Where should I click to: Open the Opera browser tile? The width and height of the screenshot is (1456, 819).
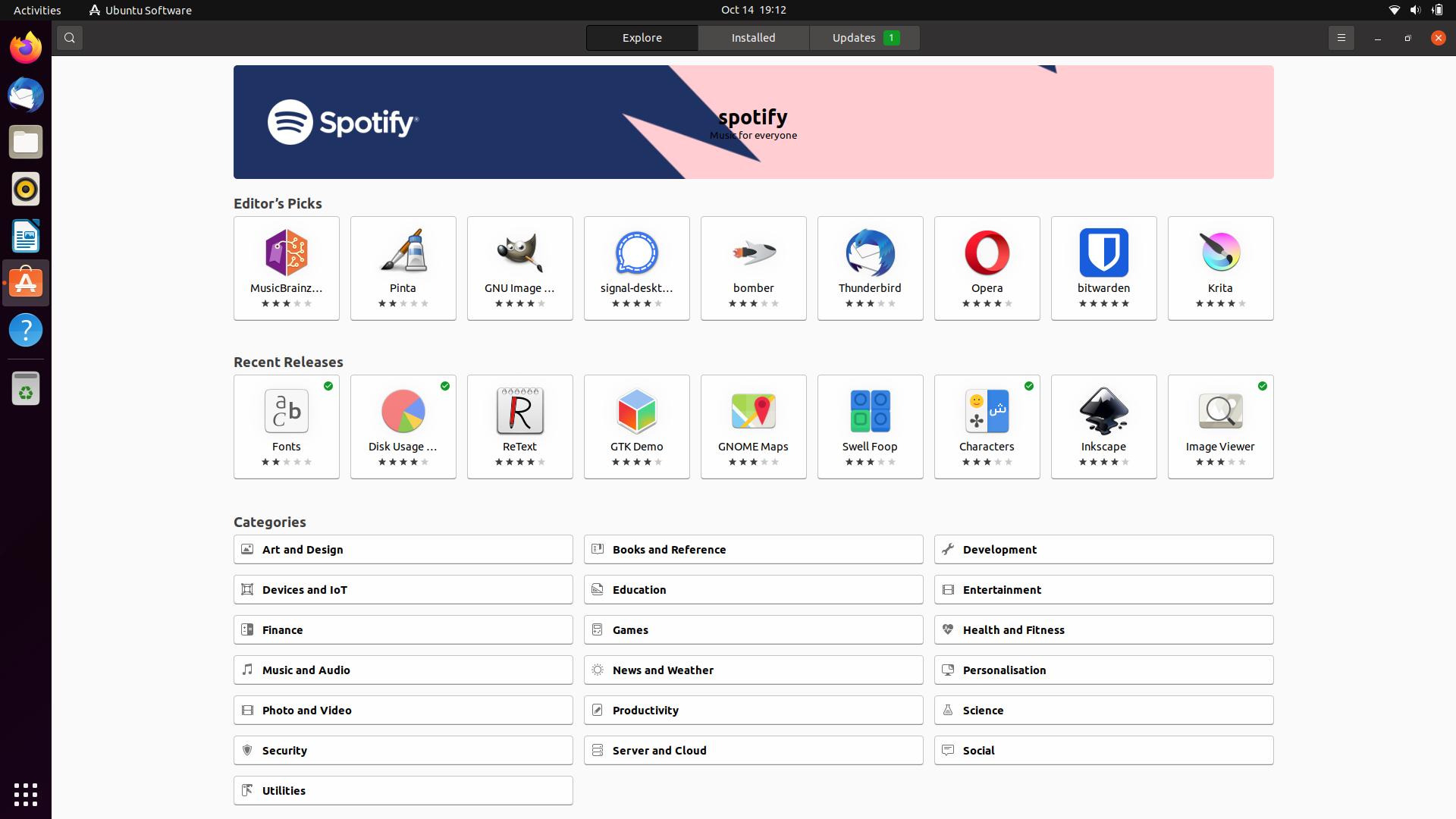[x=987, y=268]
